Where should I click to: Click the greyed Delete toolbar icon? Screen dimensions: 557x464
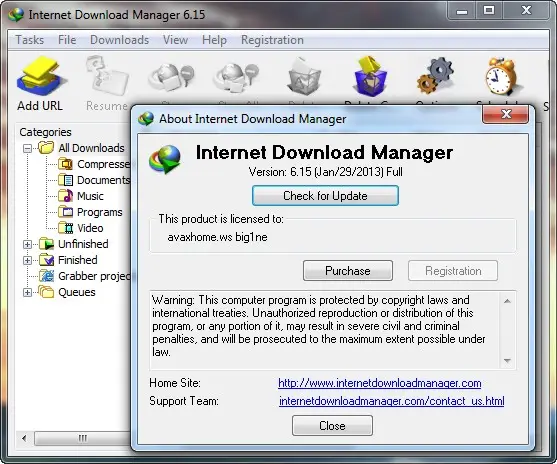tap(304, 77)
